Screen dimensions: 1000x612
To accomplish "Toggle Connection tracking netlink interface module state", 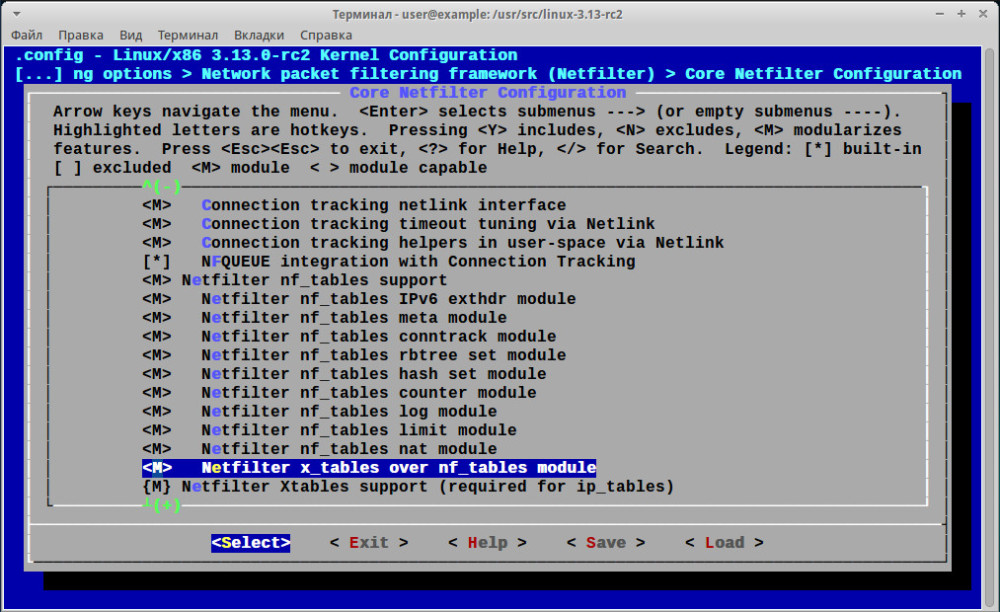I will (x=156, y=205).
